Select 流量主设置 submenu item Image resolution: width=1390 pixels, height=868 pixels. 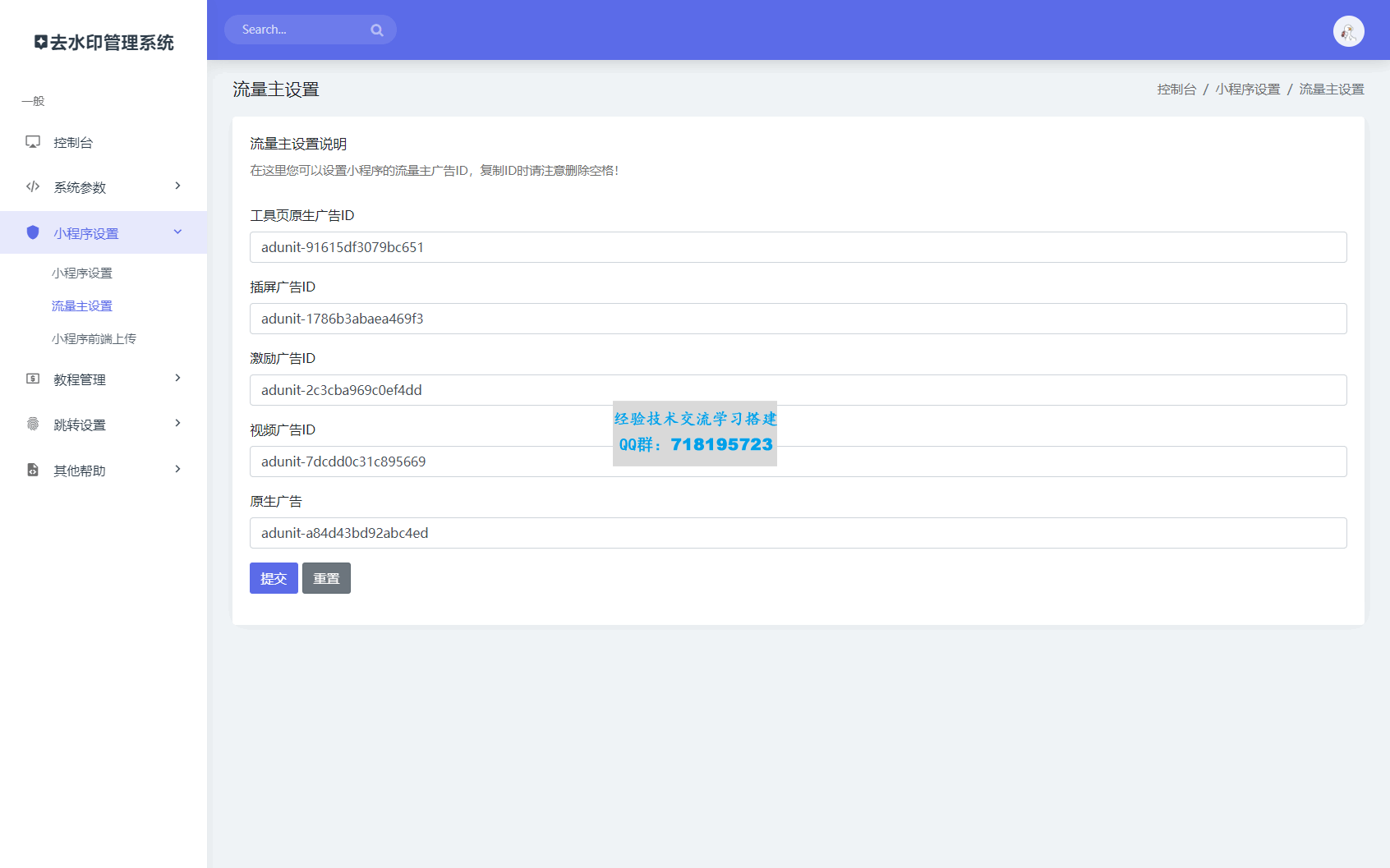(82, 305)
